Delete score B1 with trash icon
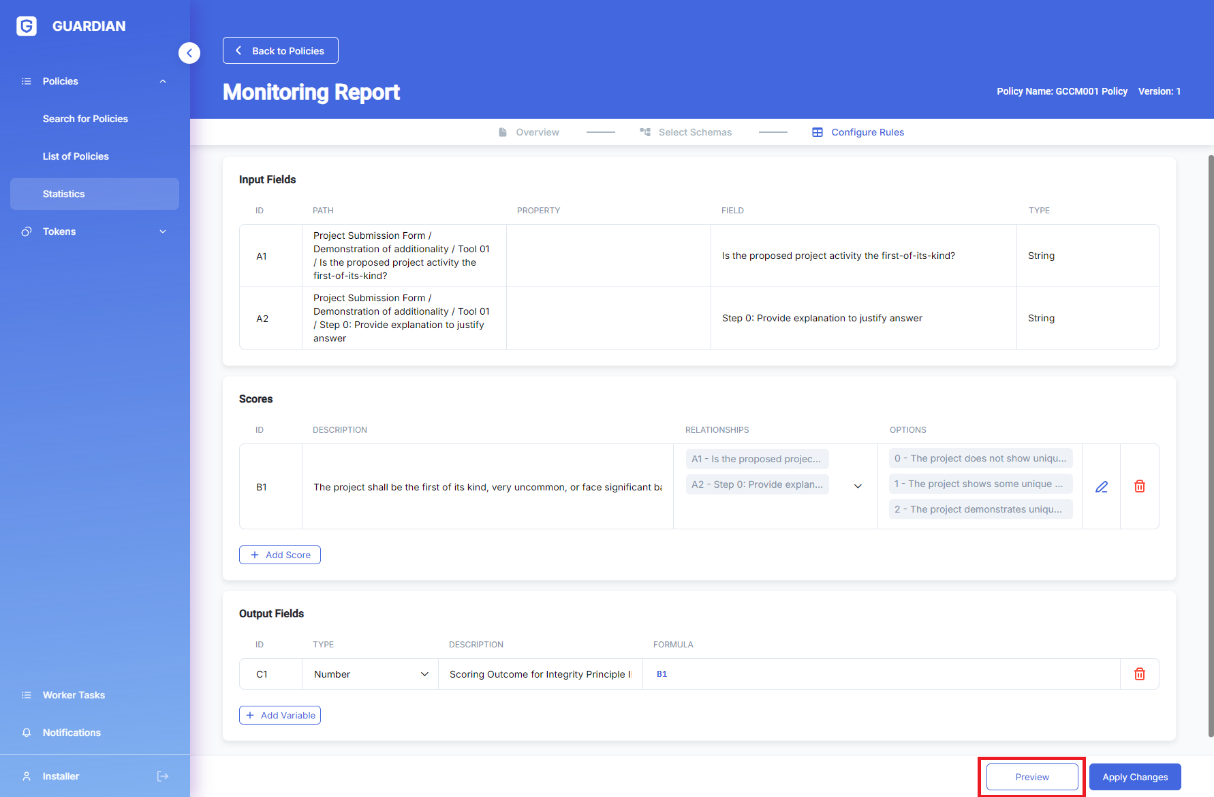 (1139, 487)
